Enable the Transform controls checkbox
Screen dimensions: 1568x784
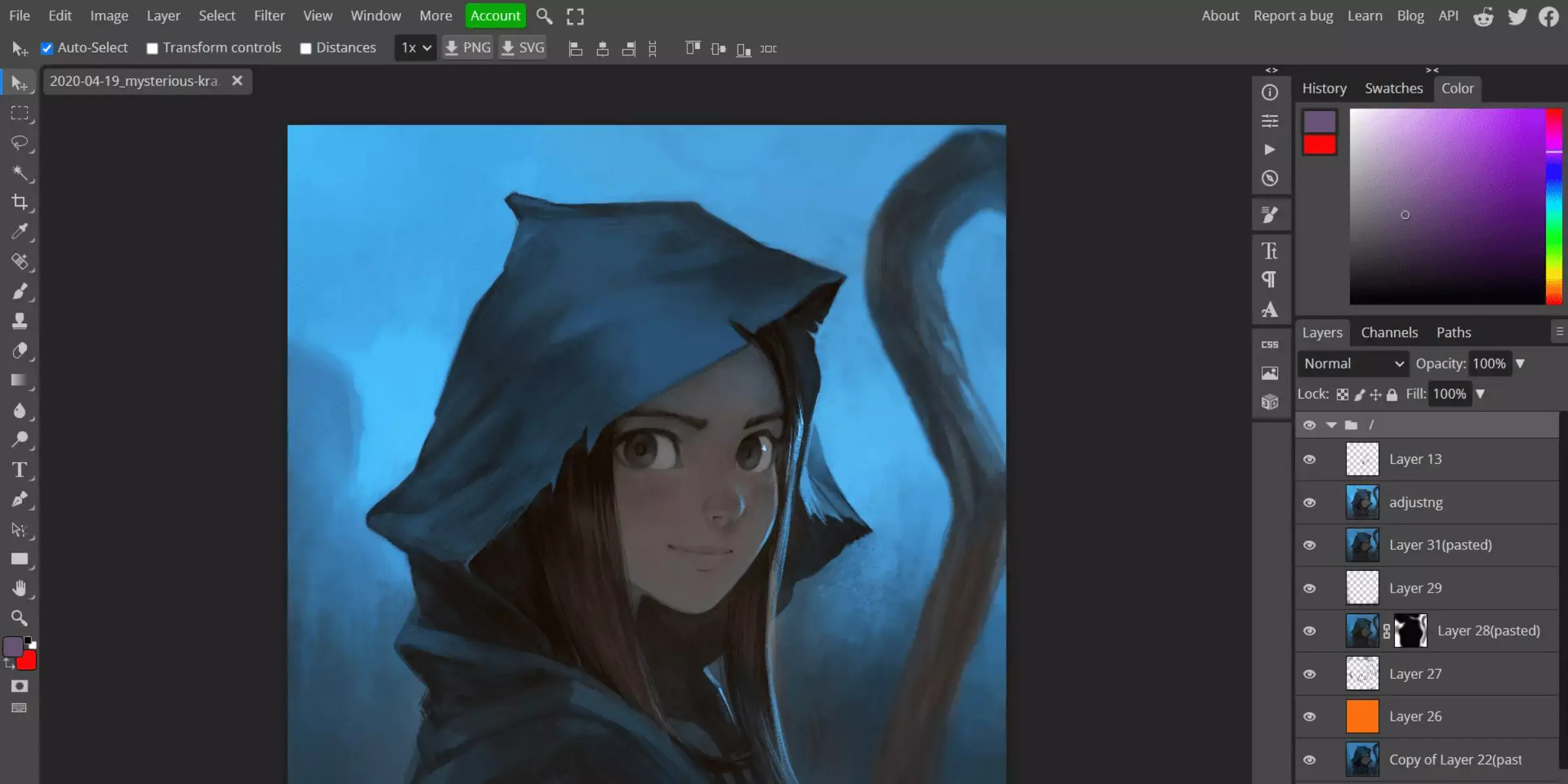click(x=152, y=48)
